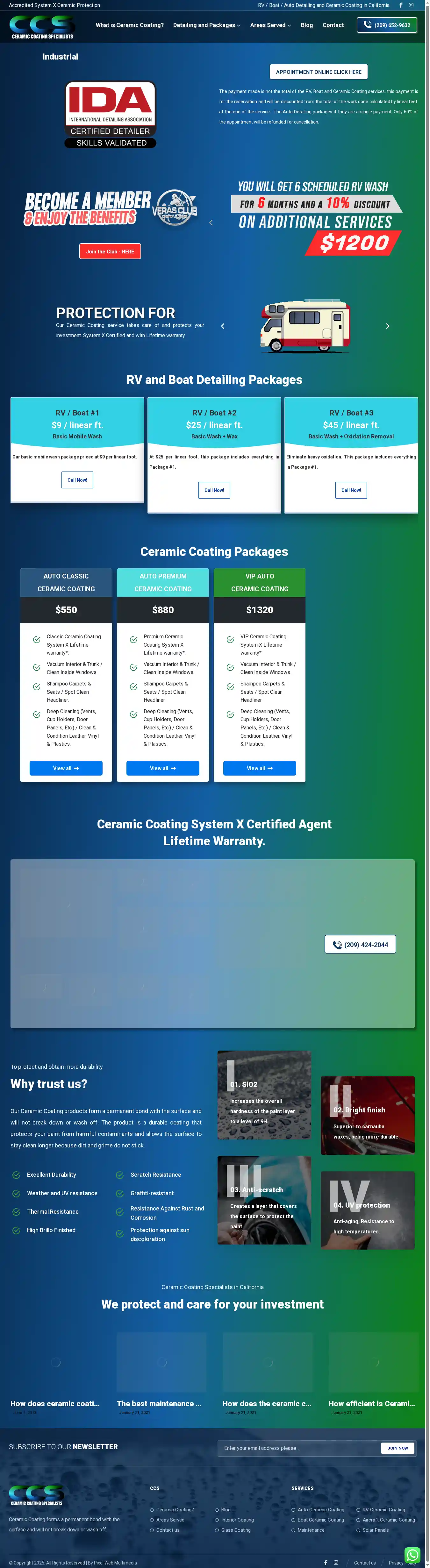Open the WhatsApp chat bubble
This screenshot has height=1568, width=430.
(412, 1554)
